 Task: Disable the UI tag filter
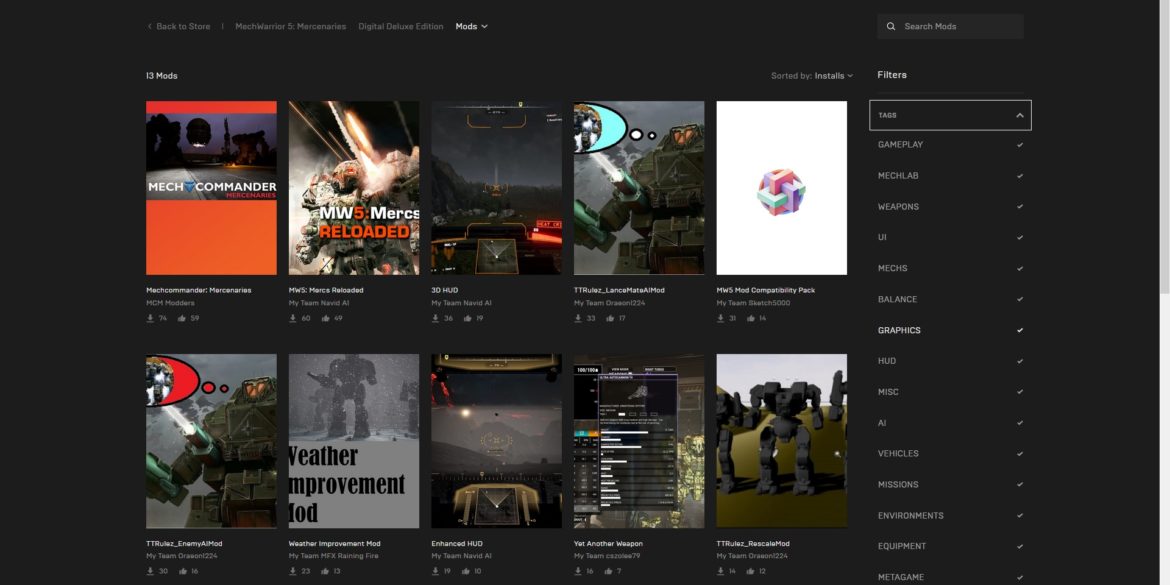(1020, 237)
